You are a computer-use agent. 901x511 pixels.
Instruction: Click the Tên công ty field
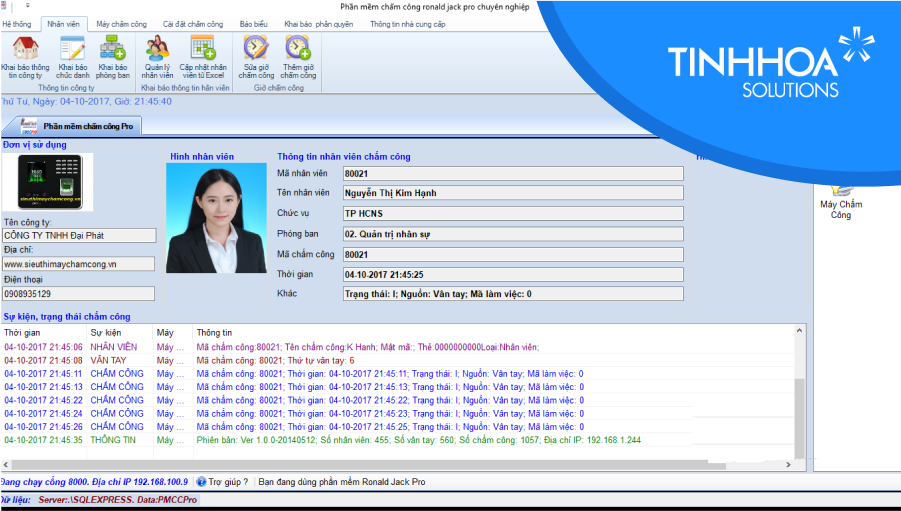coord(79,235)
